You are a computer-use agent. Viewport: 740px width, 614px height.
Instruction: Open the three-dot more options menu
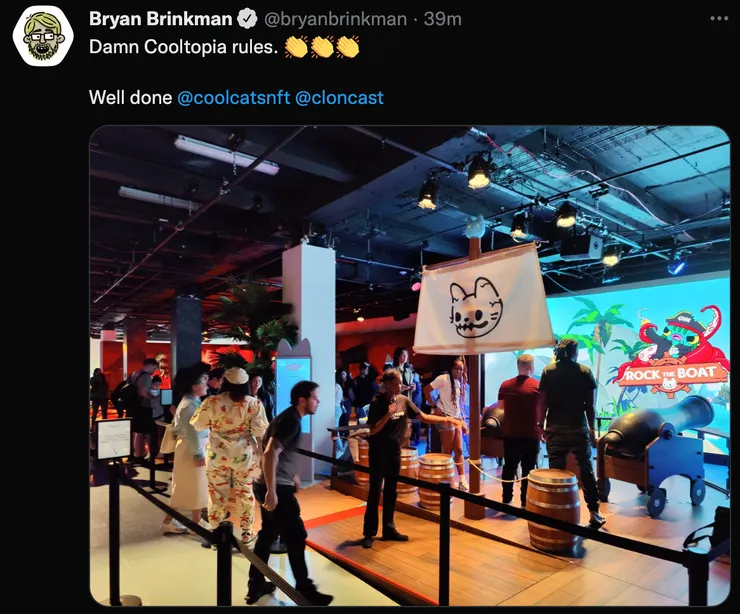719,19
